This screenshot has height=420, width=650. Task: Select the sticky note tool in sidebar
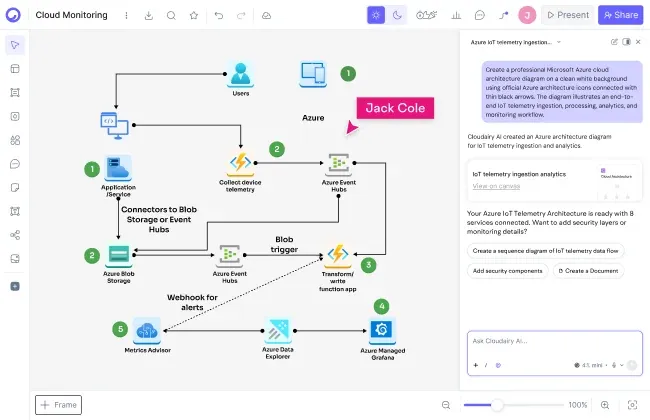pyautogui.click(x=15, y=187)
